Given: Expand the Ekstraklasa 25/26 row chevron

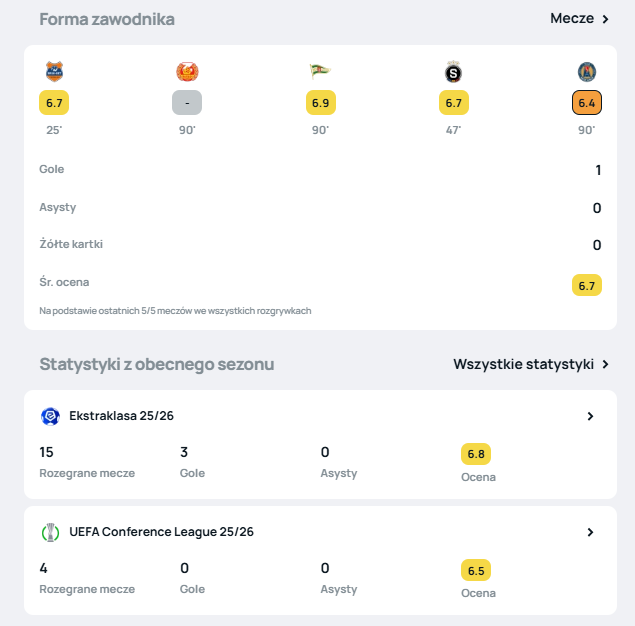Looking at the screenshot, I should [x=590, y=416].
